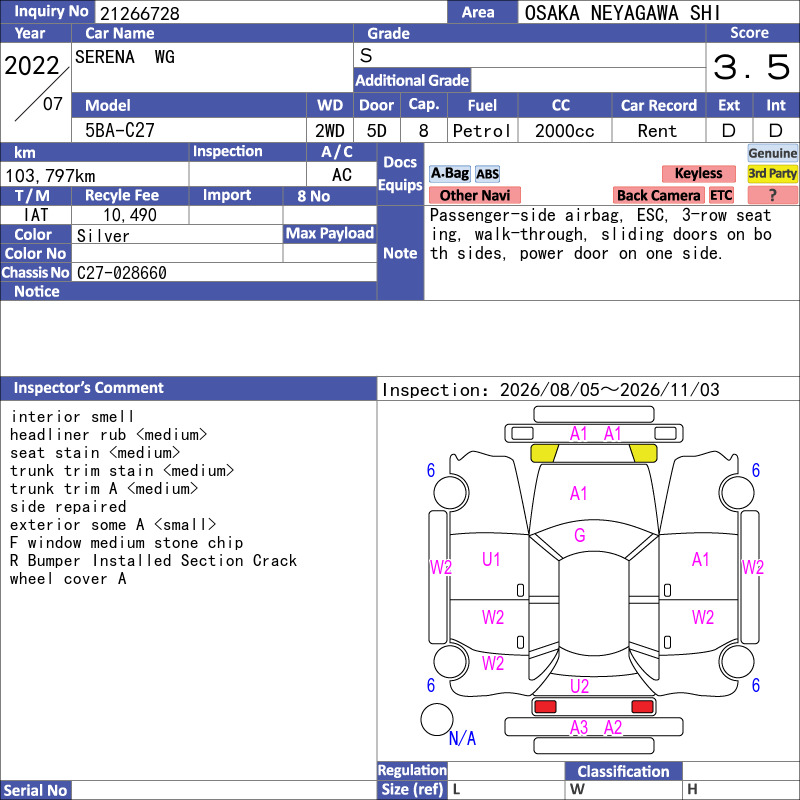The image size is (800, 800).
Task: Click the color value Silver
Action: coord(103,236)
